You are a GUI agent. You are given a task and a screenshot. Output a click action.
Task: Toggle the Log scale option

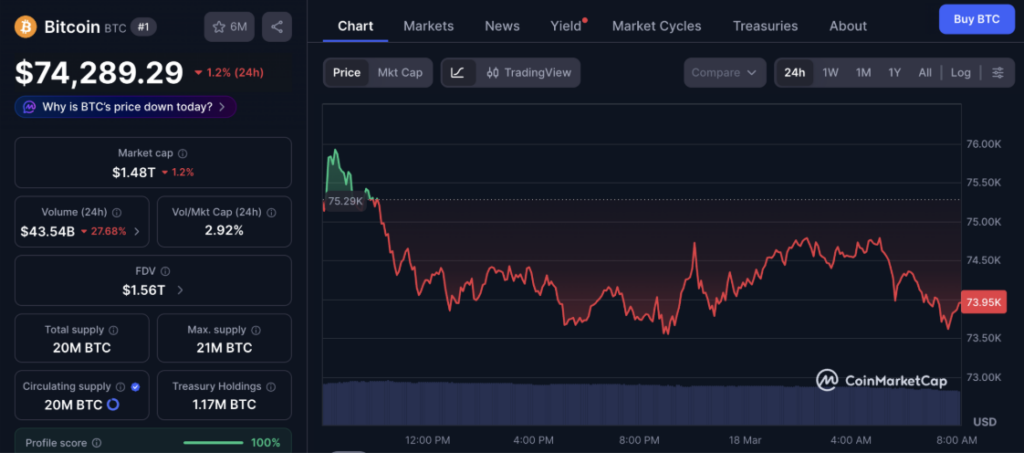(960, 73)
